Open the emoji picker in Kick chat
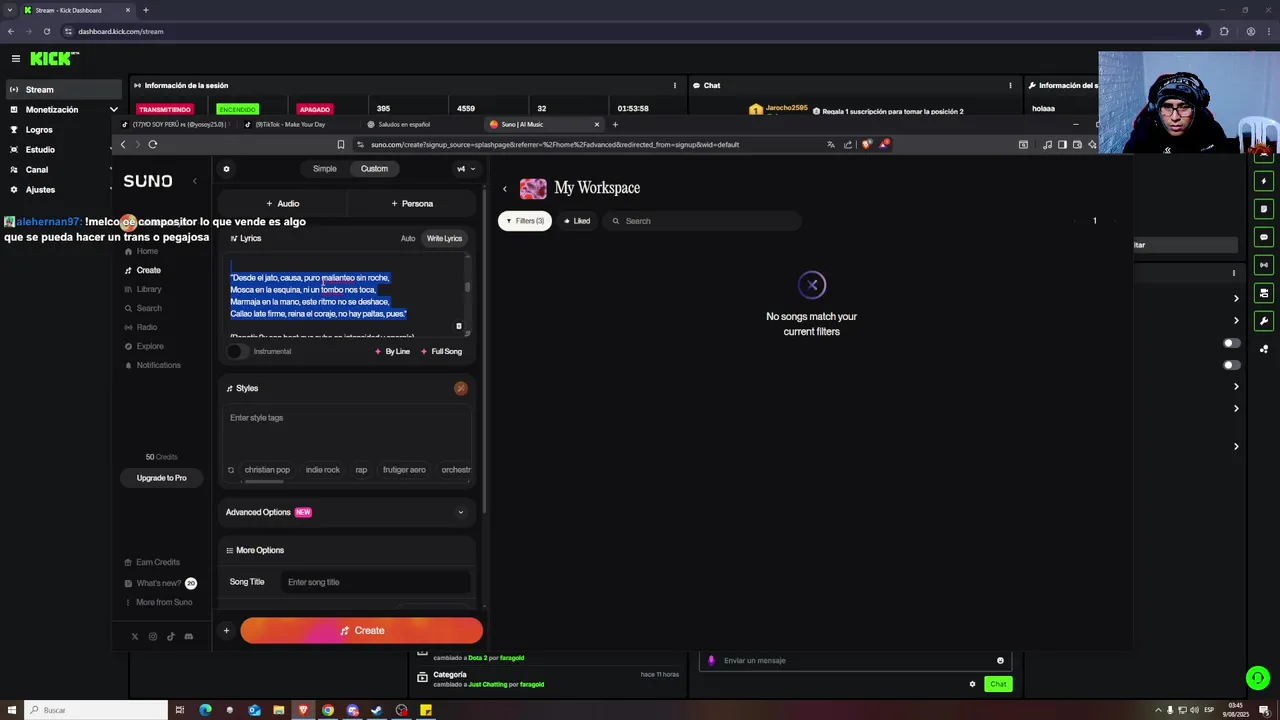Image resolution: width=1280 pixels, height=720 pixels. tap(1000, 660)
